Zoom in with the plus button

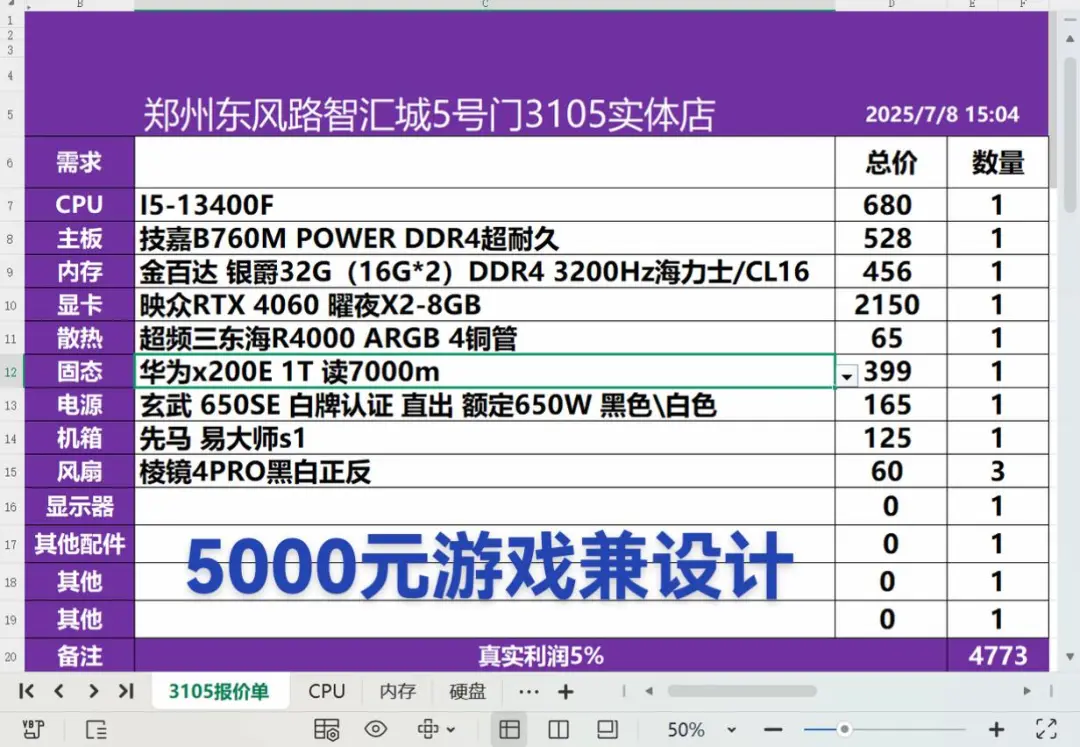(x=996, y=729)
